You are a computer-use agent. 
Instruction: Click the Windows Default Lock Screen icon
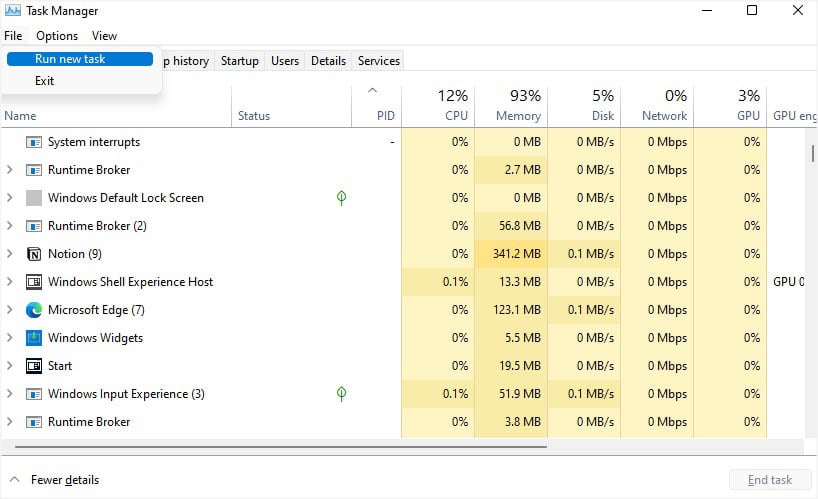pos(34,198)
